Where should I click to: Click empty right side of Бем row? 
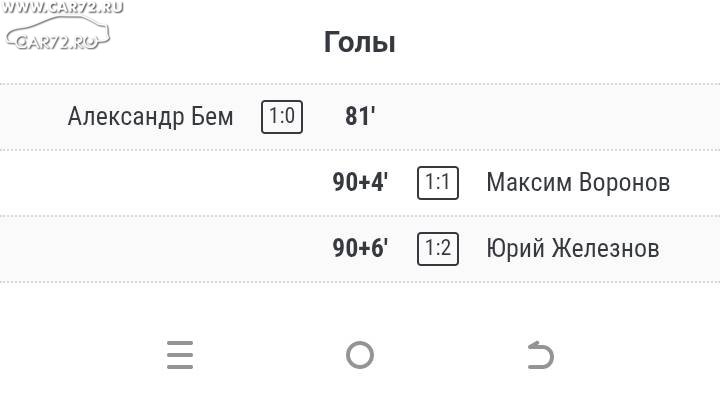point(546,117)
